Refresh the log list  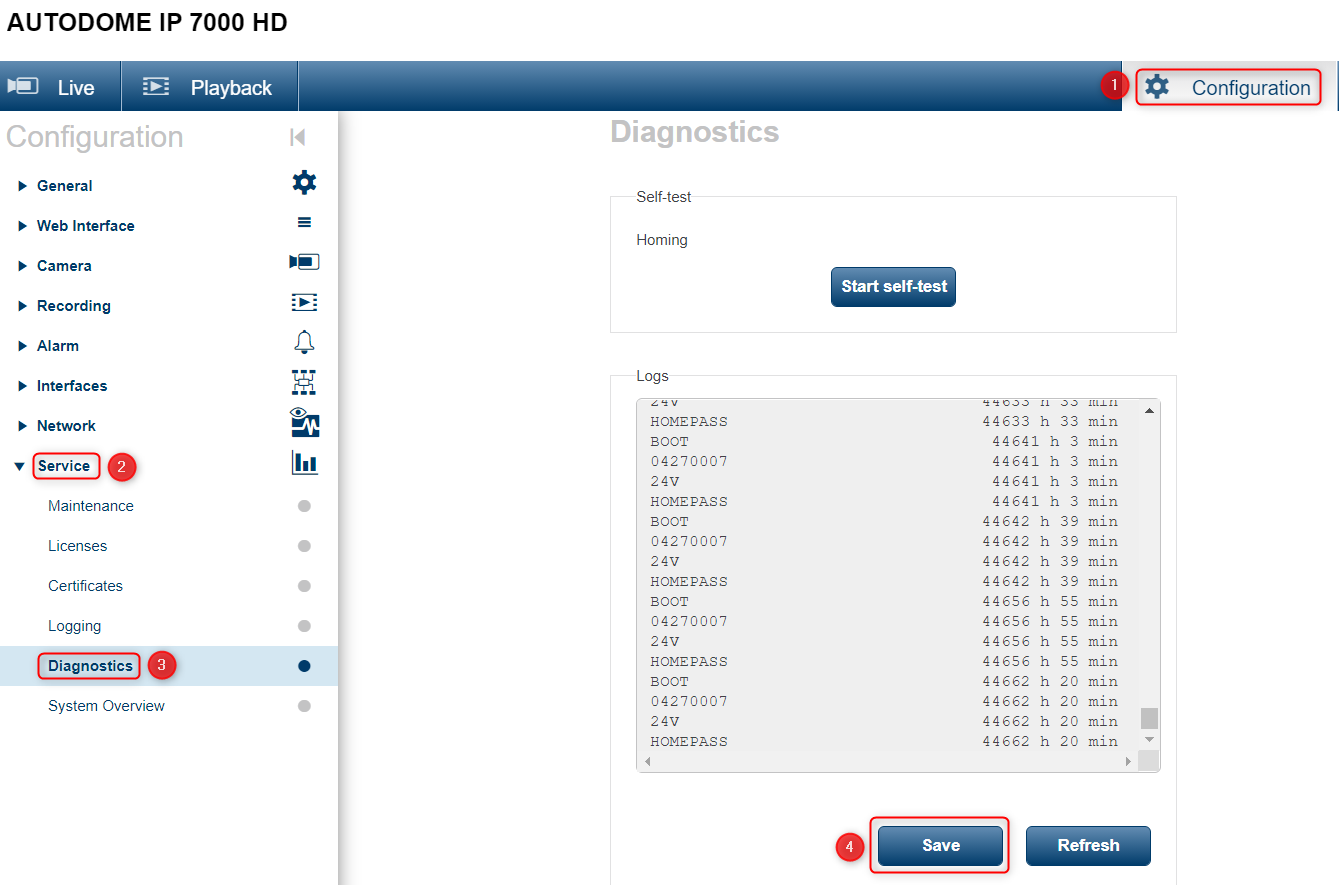(x=1088, y=845)
